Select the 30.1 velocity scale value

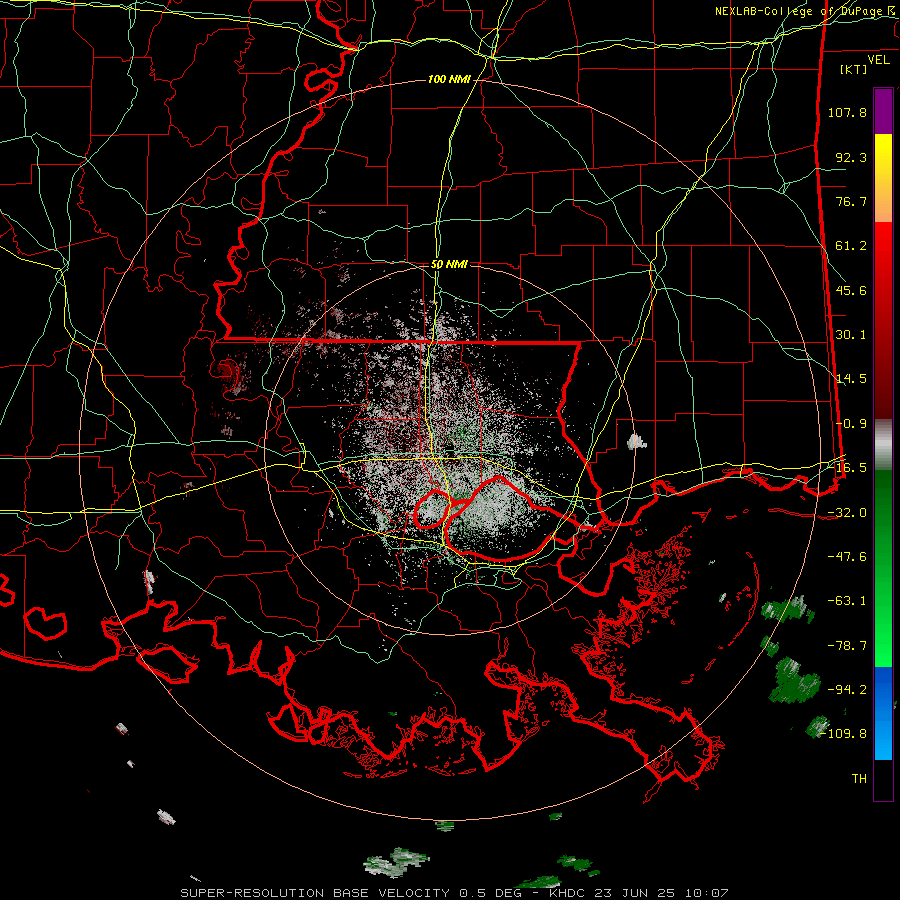click(851, 335)
